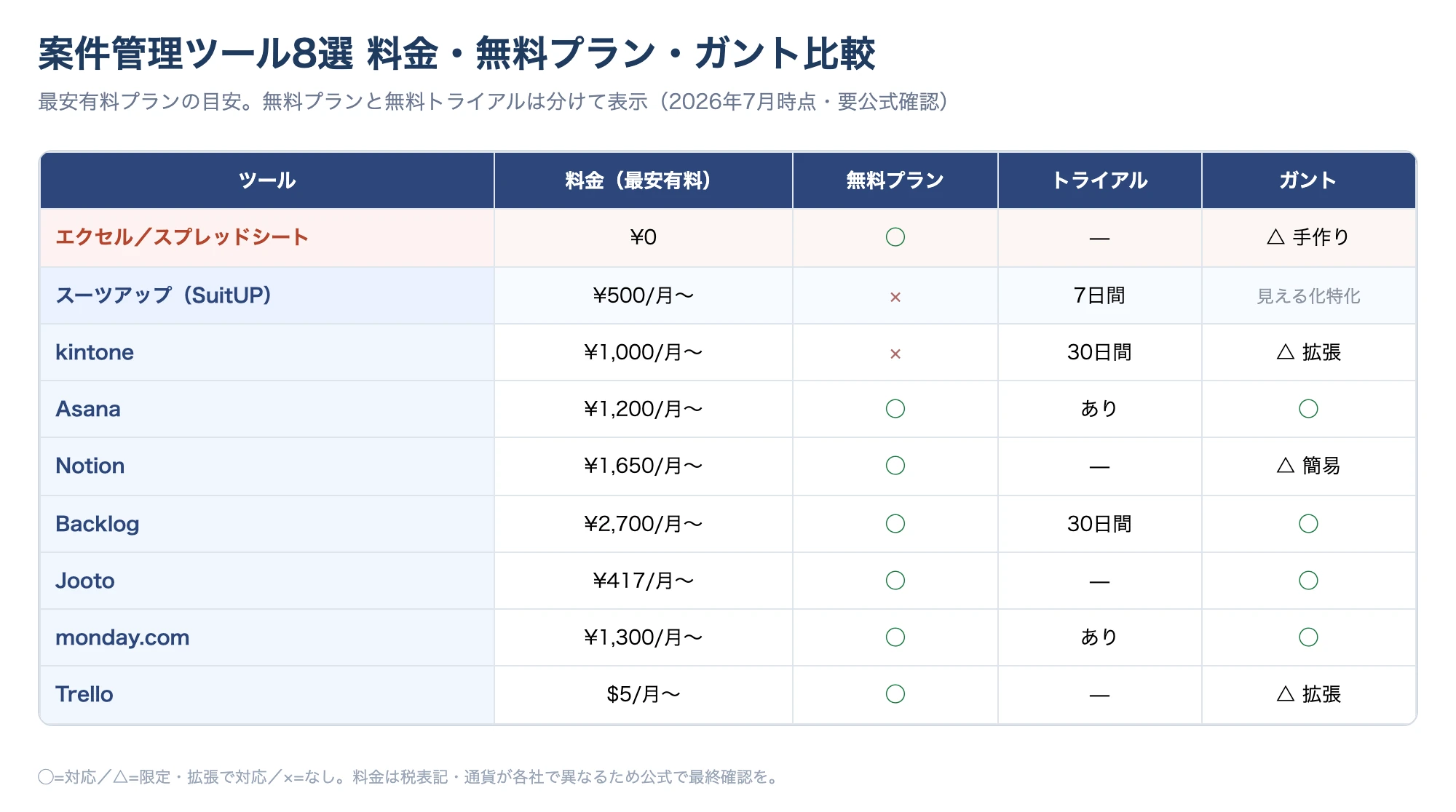
Task: Click the free-plan × mark for kintone
Action: coord(895,354)
